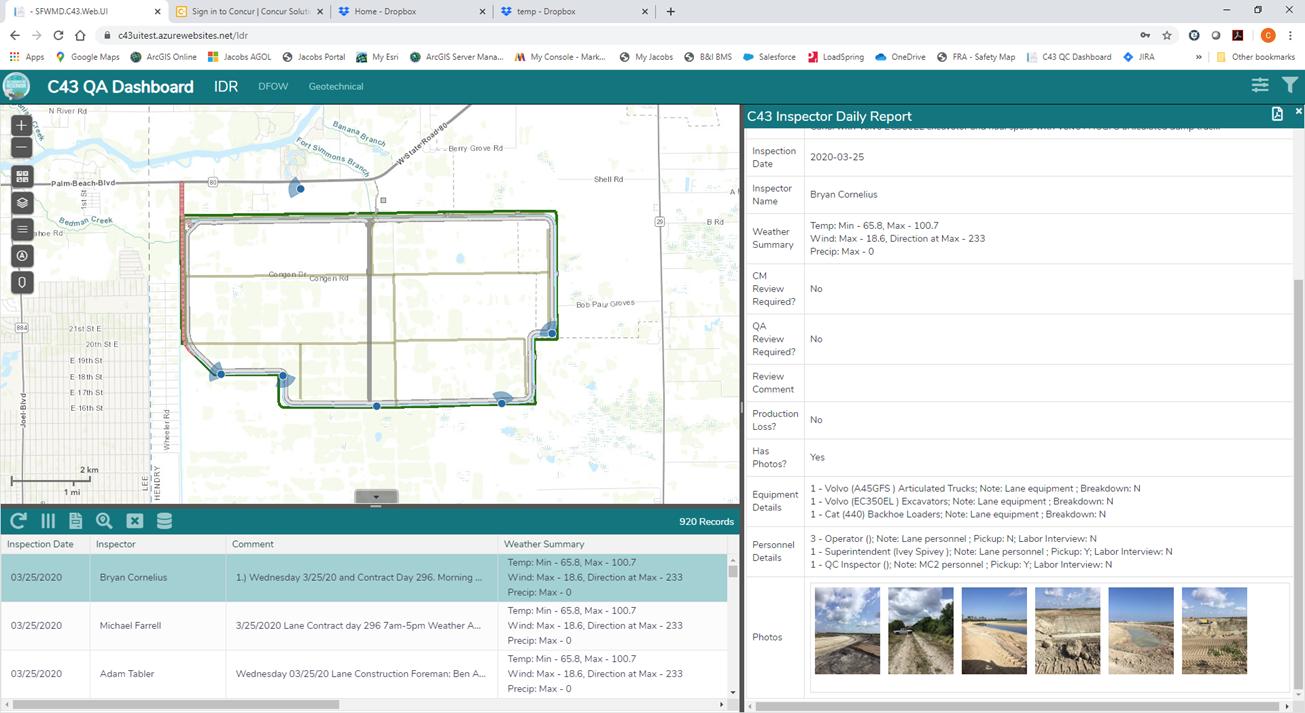Open the Geotechnical tab
The image size is (1305, 713).
click(x=336, y=87)
